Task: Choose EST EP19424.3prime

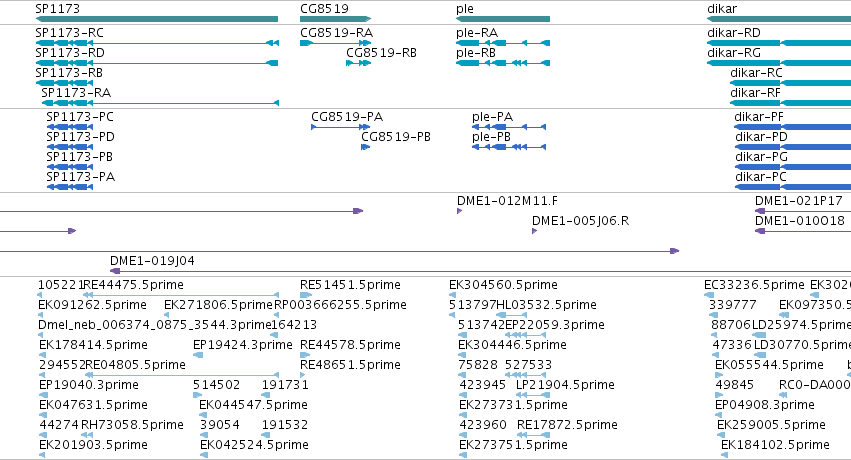Action: [243, 345]
